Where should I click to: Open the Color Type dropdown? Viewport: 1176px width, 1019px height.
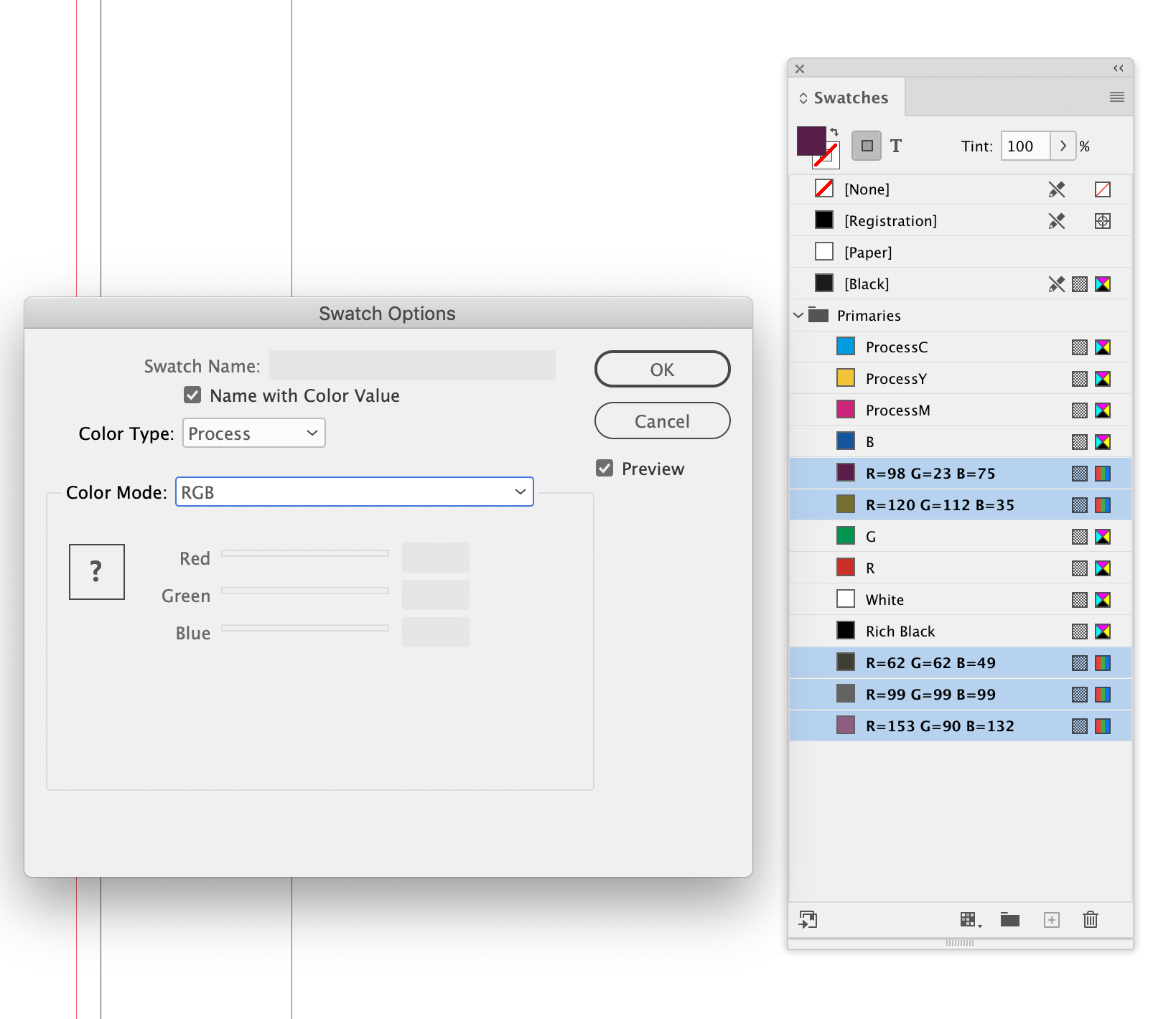253,433
